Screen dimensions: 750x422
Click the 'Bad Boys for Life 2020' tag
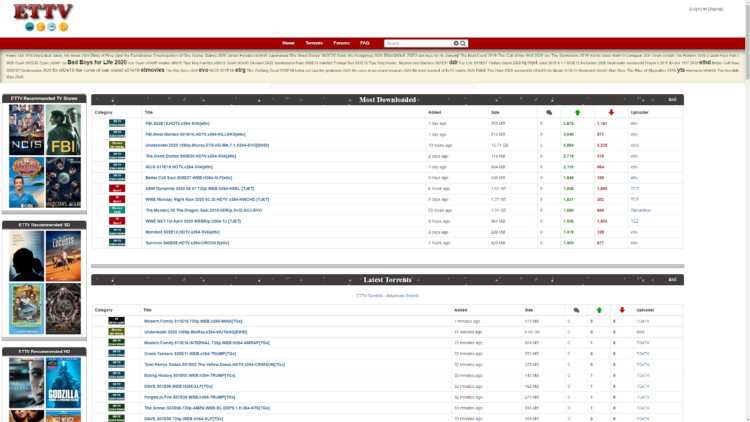[97, 62]
